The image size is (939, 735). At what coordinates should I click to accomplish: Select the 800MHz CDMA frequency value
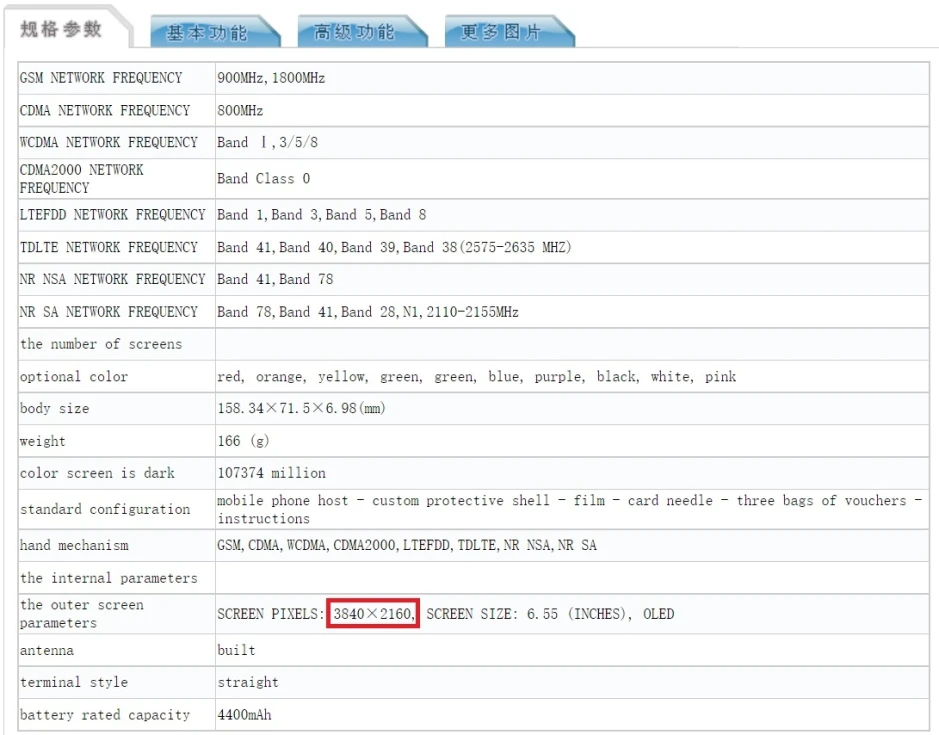click(x=240, y=110)
